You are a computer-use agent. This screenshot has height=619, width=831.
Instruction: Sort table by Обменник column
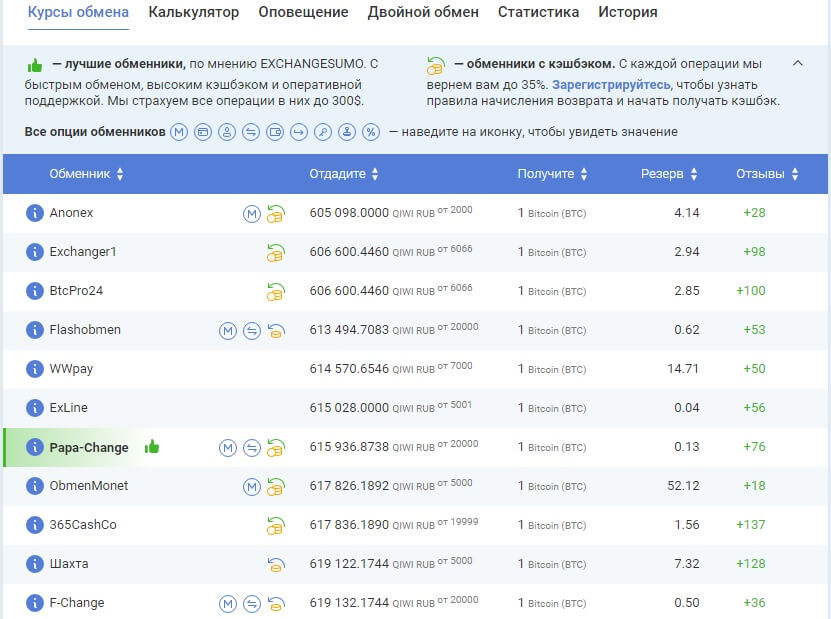[x=86, y=174]
